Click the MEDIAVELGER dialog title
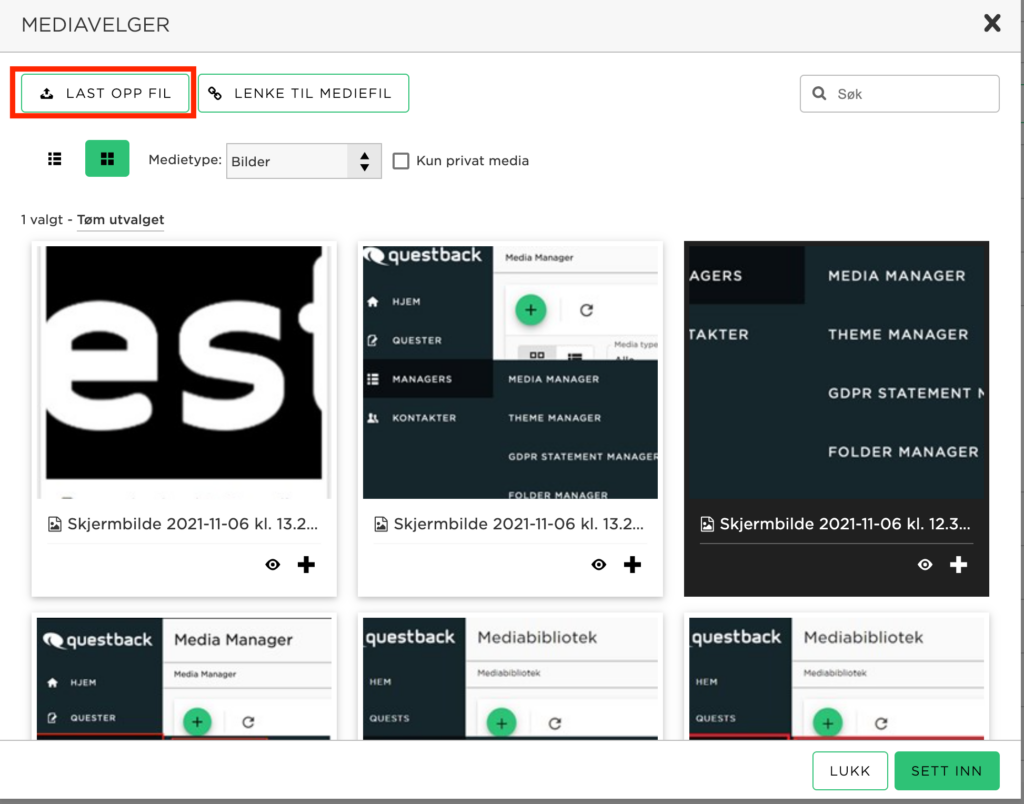 point(95,25)
